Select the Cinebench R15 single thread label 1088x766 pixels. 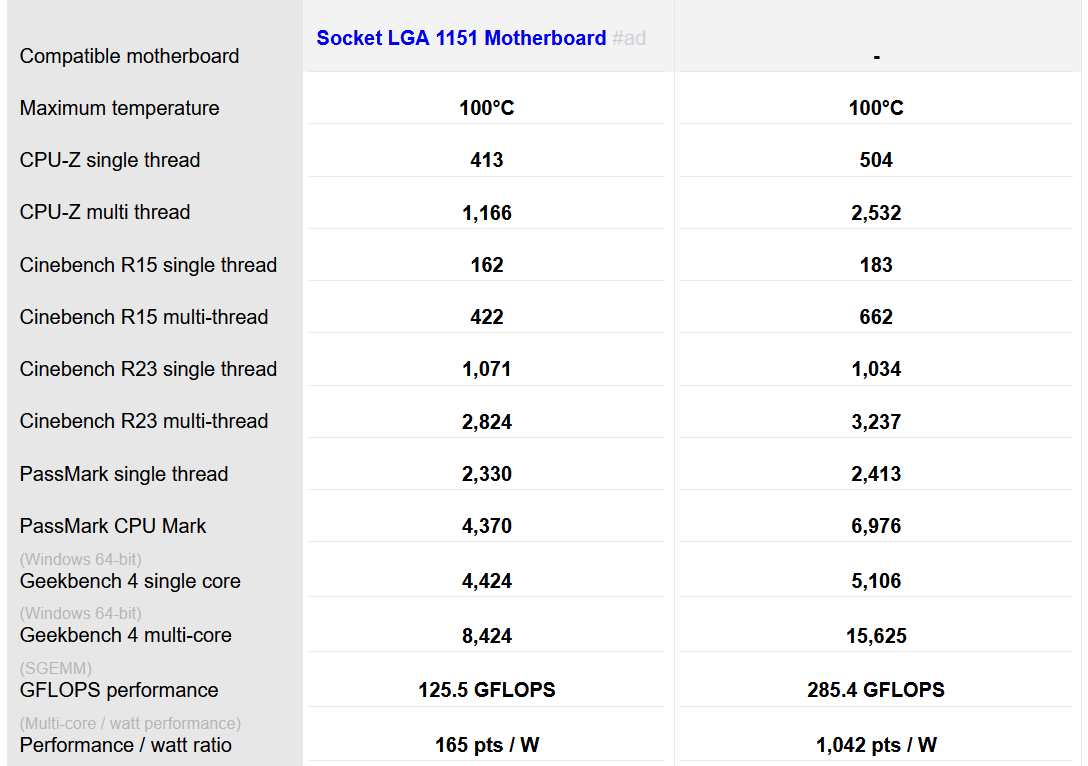[x=148, y=265]
